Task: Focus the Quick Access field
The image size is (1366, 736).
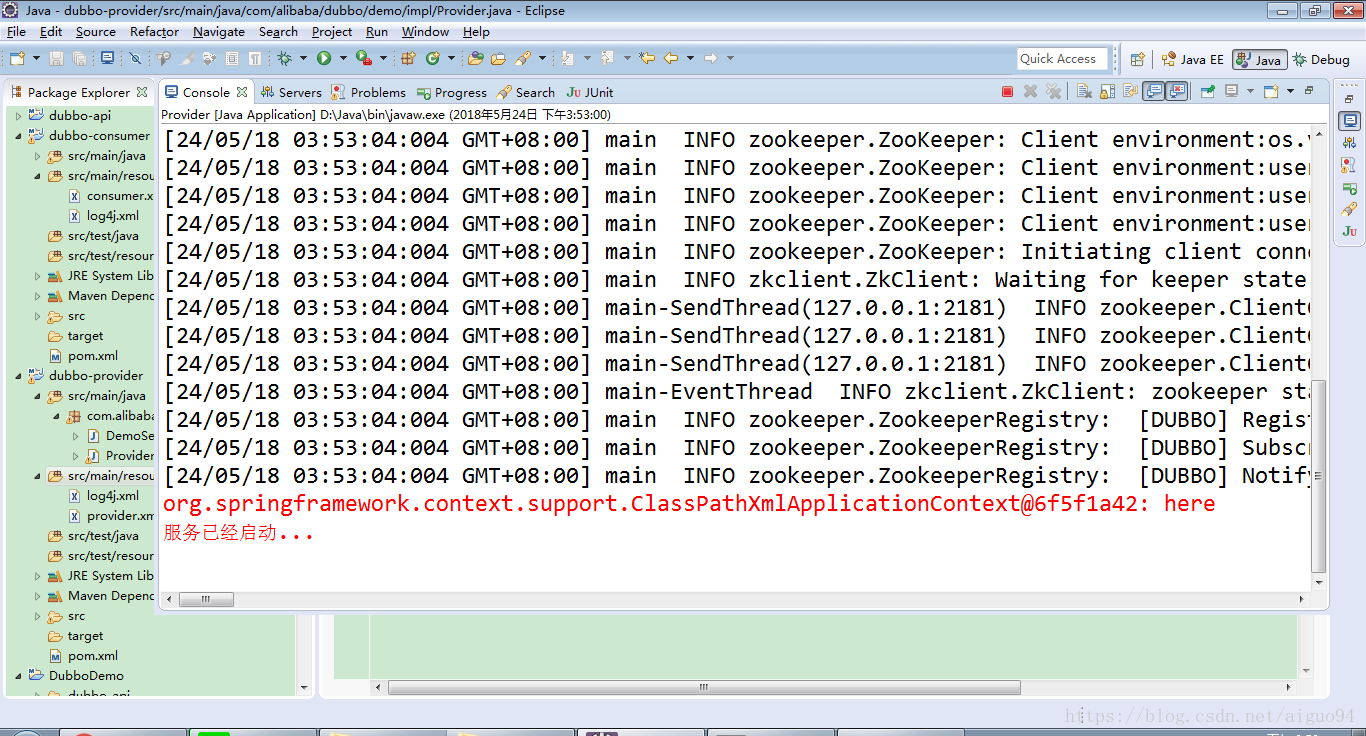Action: [1062, 59]
